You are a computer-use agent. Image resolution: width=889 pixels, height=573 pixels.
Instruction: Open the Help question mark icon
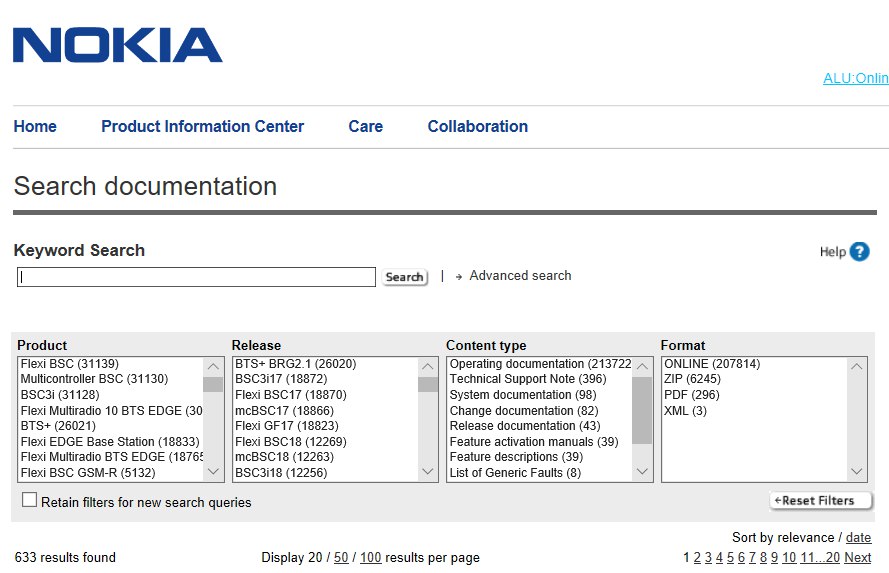point(860,252)
